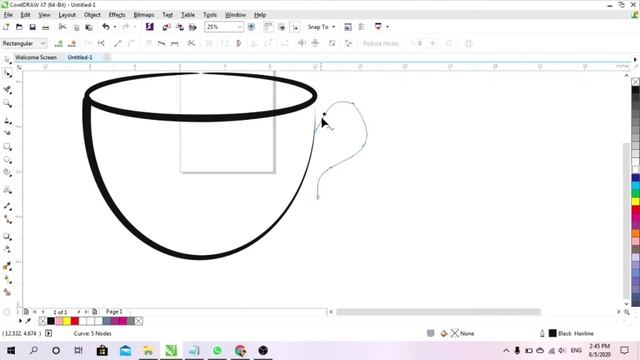Toggle the Cusp Node type
Screen dimensions: 640x360
point(148,43)
